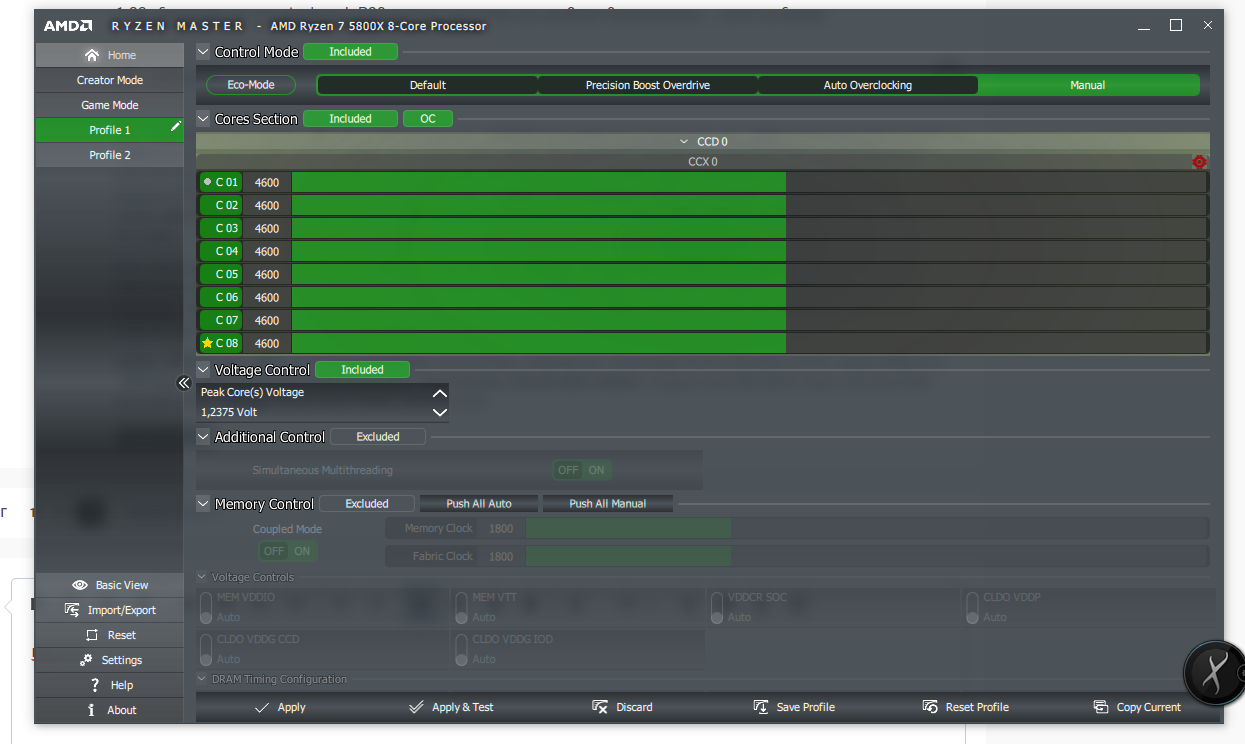Click Copy Current
The height and width of the screenshot is (744, 1245).
(x=1137, y=707)
